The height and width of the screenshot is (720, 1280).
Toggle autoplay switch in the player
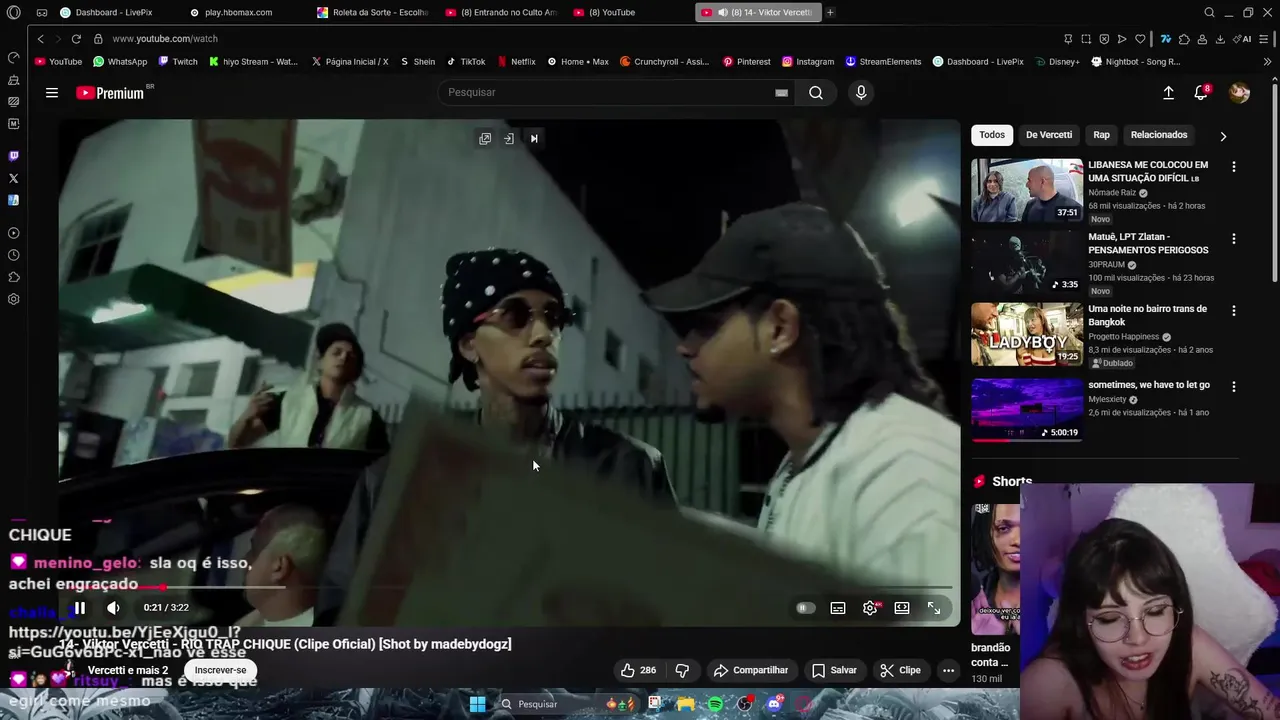click(805, 608)
